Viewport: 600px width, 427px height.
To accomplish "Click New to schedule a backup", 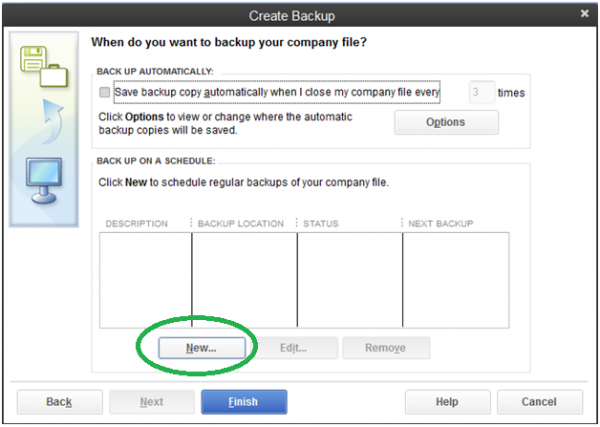I will click(201, 348).
